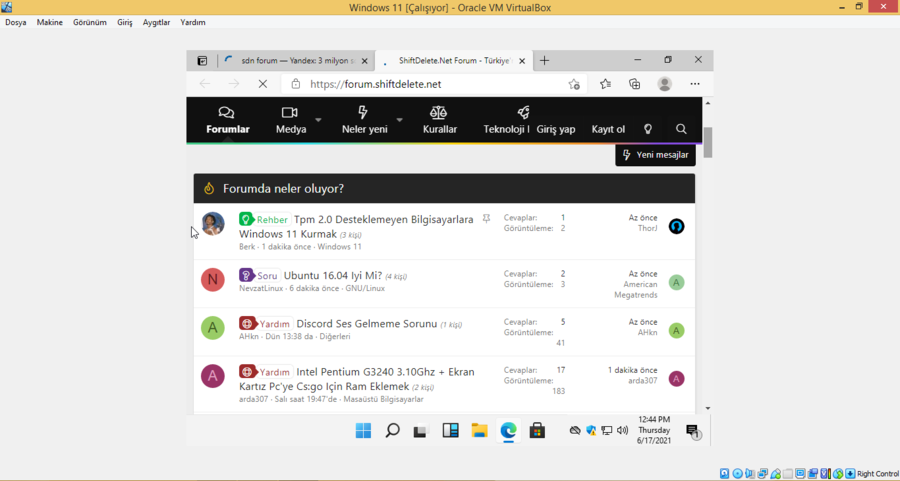900x481 pixels.
Task: Click the Neler yeni lightning icon
Action: tap(363, 112)
